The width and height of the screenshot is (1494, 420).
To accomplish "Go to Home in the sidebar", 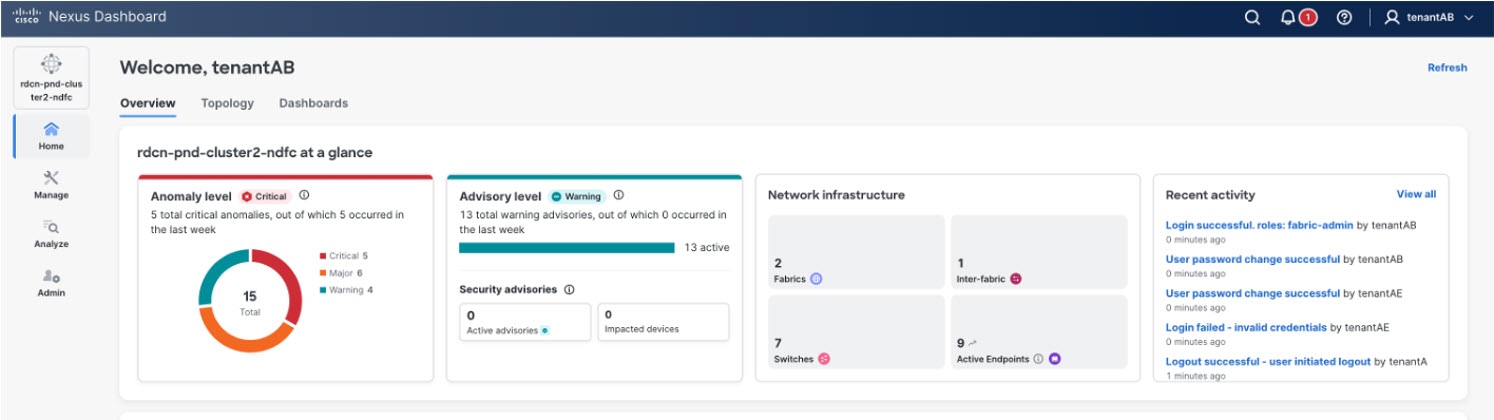I will tap(51, 136).
